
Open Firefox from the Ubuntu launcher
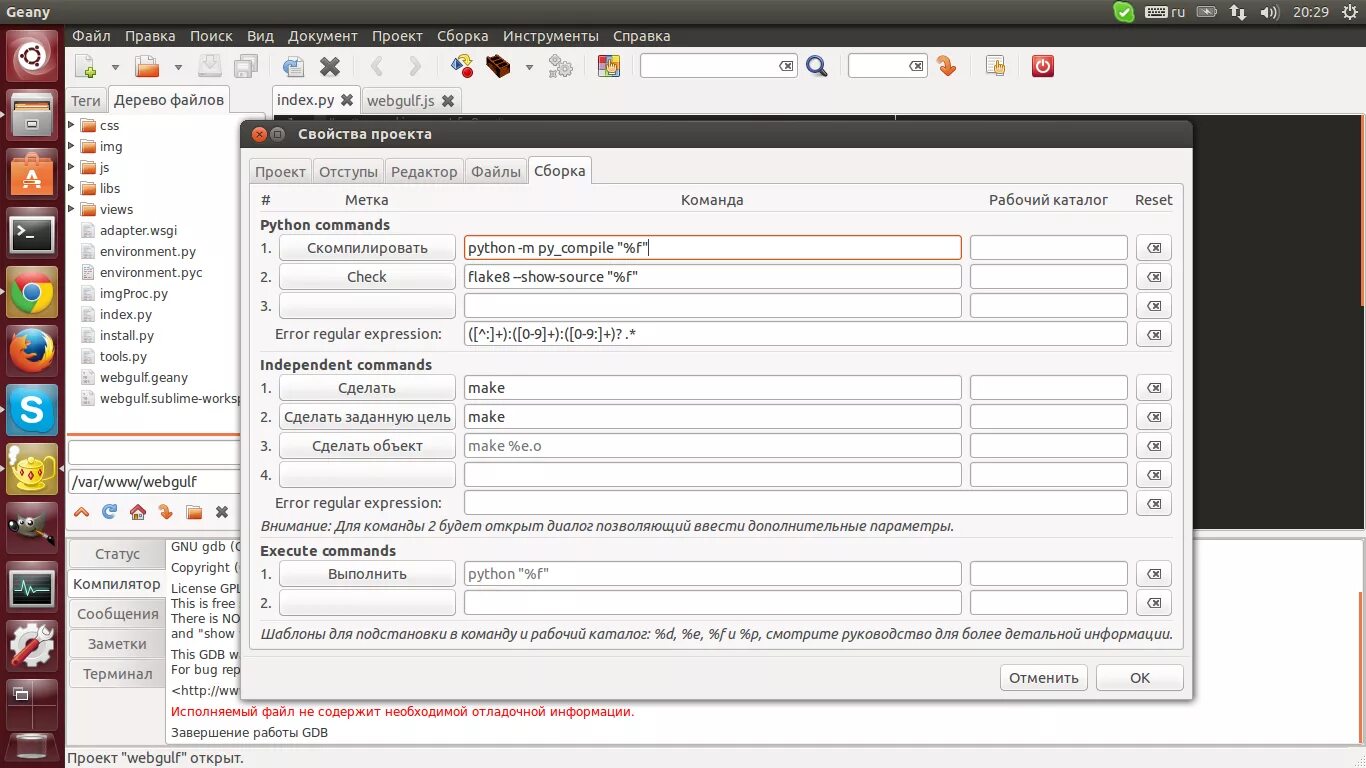pyautogui.click(x=32, y=351)
